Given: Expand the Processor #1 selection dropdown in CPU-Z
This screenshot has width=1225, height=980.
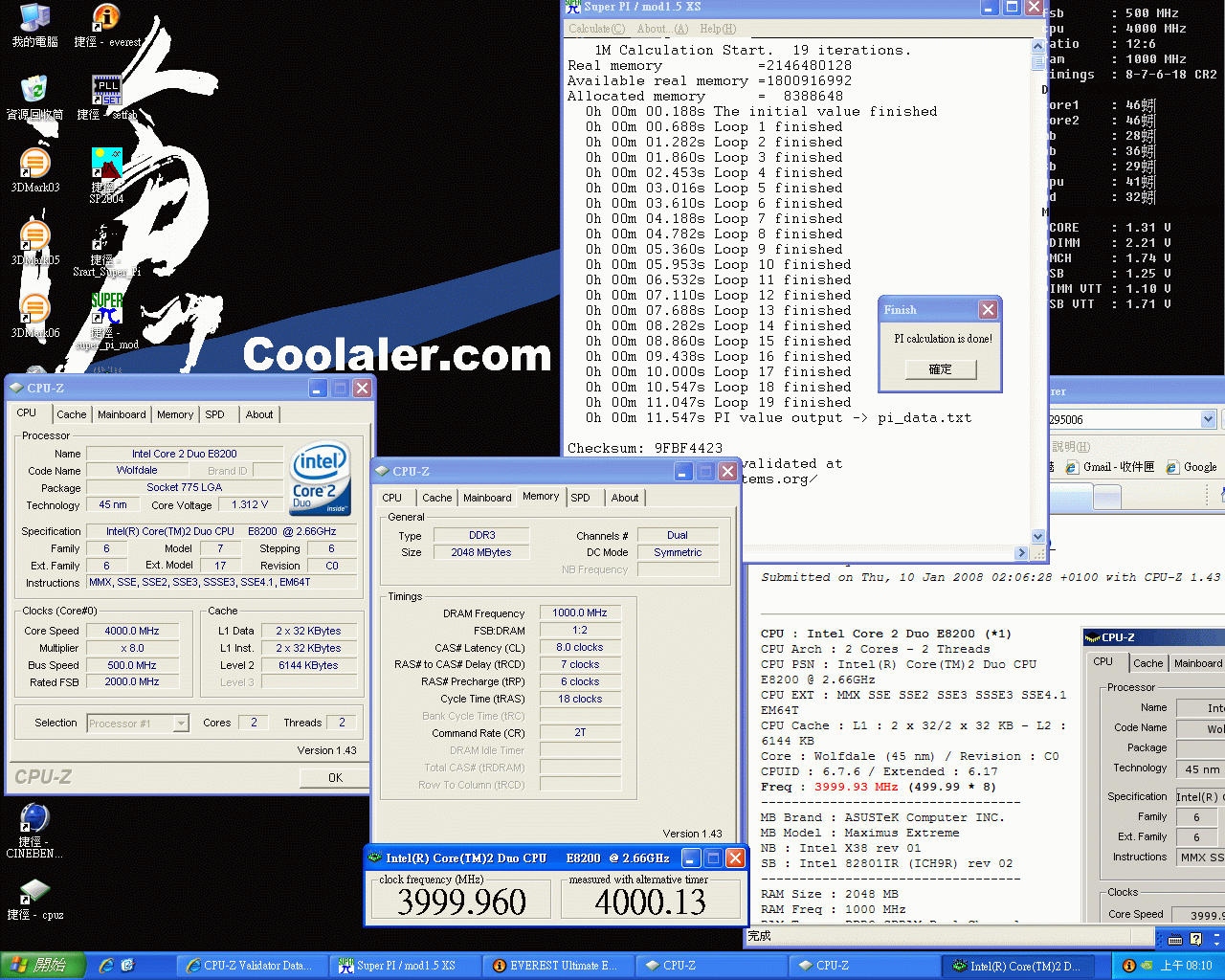Looking at the screenshot, I should (181, 724).
